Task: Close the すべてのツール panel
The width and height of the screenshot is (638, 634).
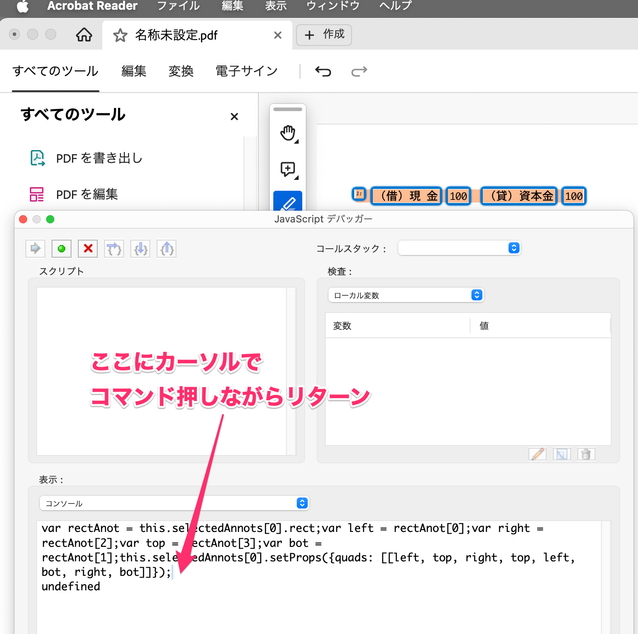Action: click(x=234, y=117)
